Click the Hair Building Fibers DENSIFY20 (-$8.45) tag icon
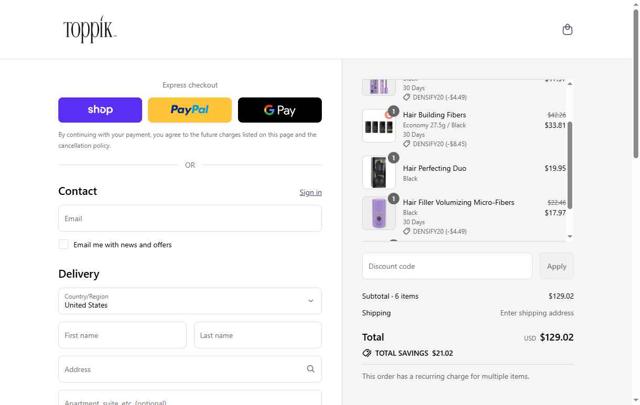Image resolution: width=640 pixels, height=405 pixels. [x=407, y=144]
